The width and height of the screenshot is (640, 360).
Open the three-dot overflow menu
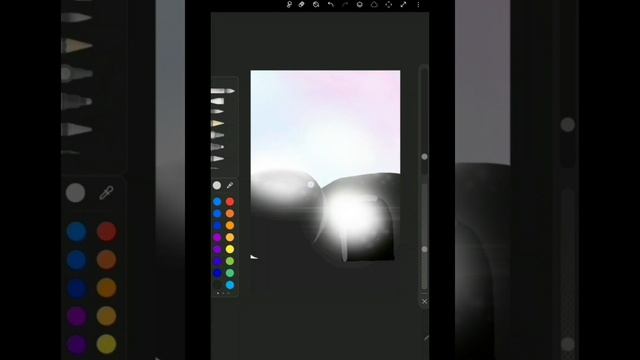418,4
